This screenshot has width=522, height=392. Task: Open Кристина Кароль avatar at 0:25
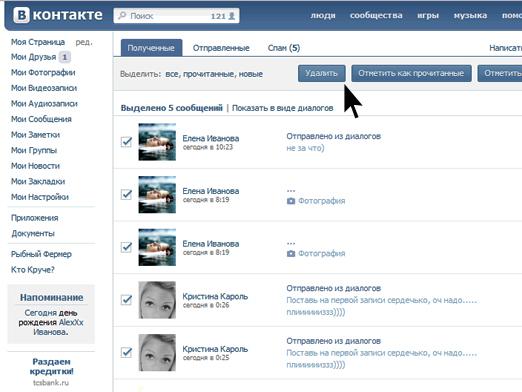pyautogui.click(x=157, y=353)
